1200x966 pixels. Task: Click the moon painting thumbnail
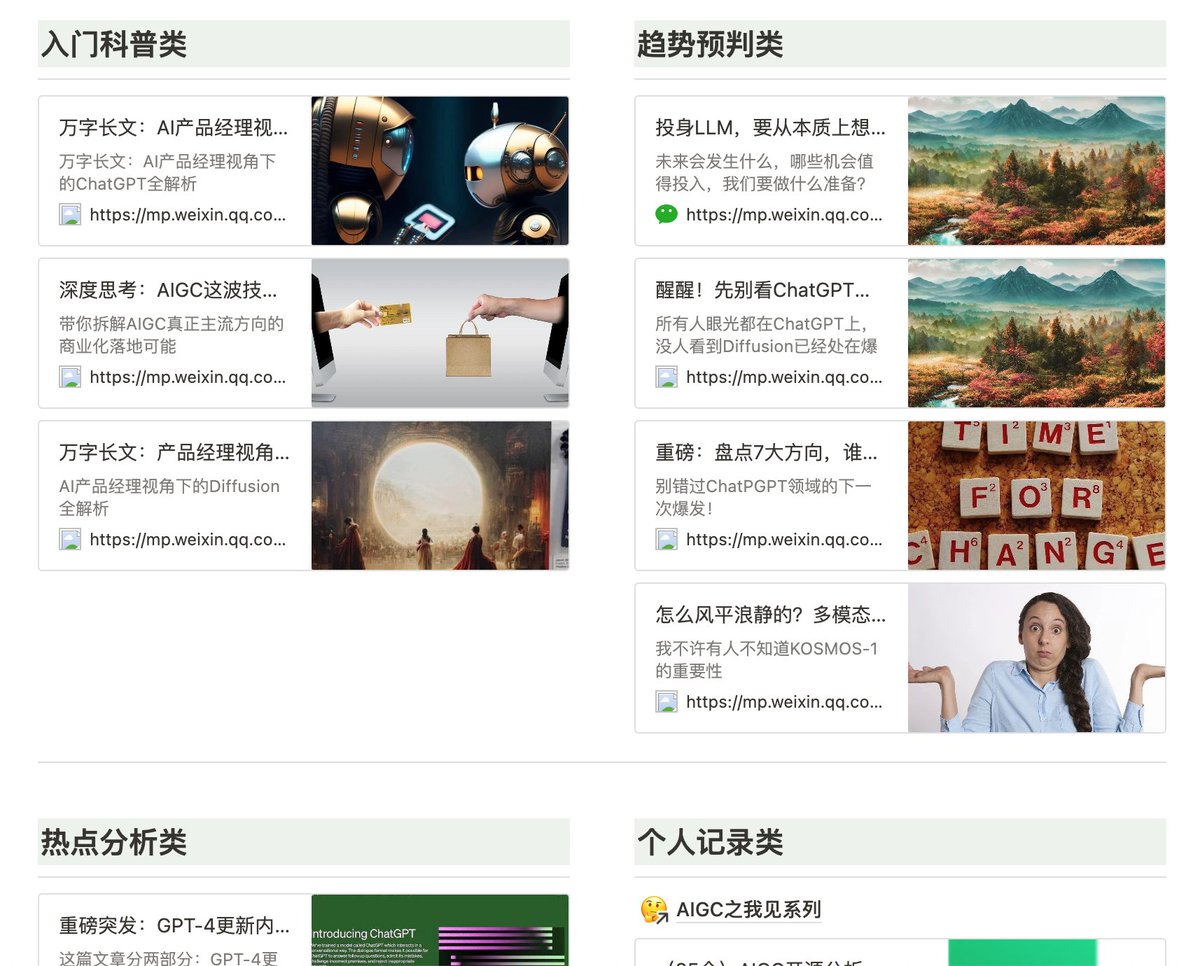point(440,496)
